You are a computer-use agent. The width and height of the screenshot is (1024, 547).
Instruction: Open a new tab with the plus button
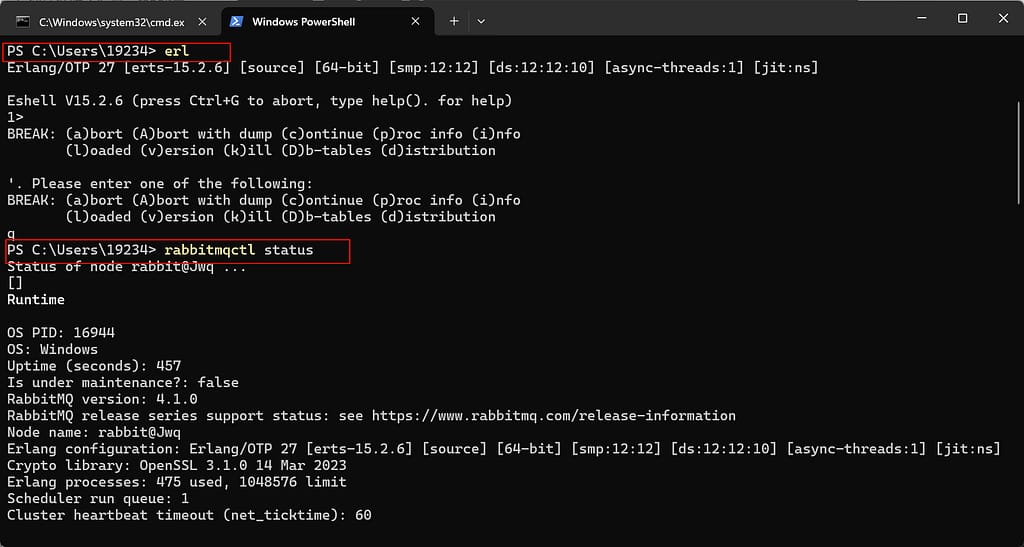(x=453, y=21)
